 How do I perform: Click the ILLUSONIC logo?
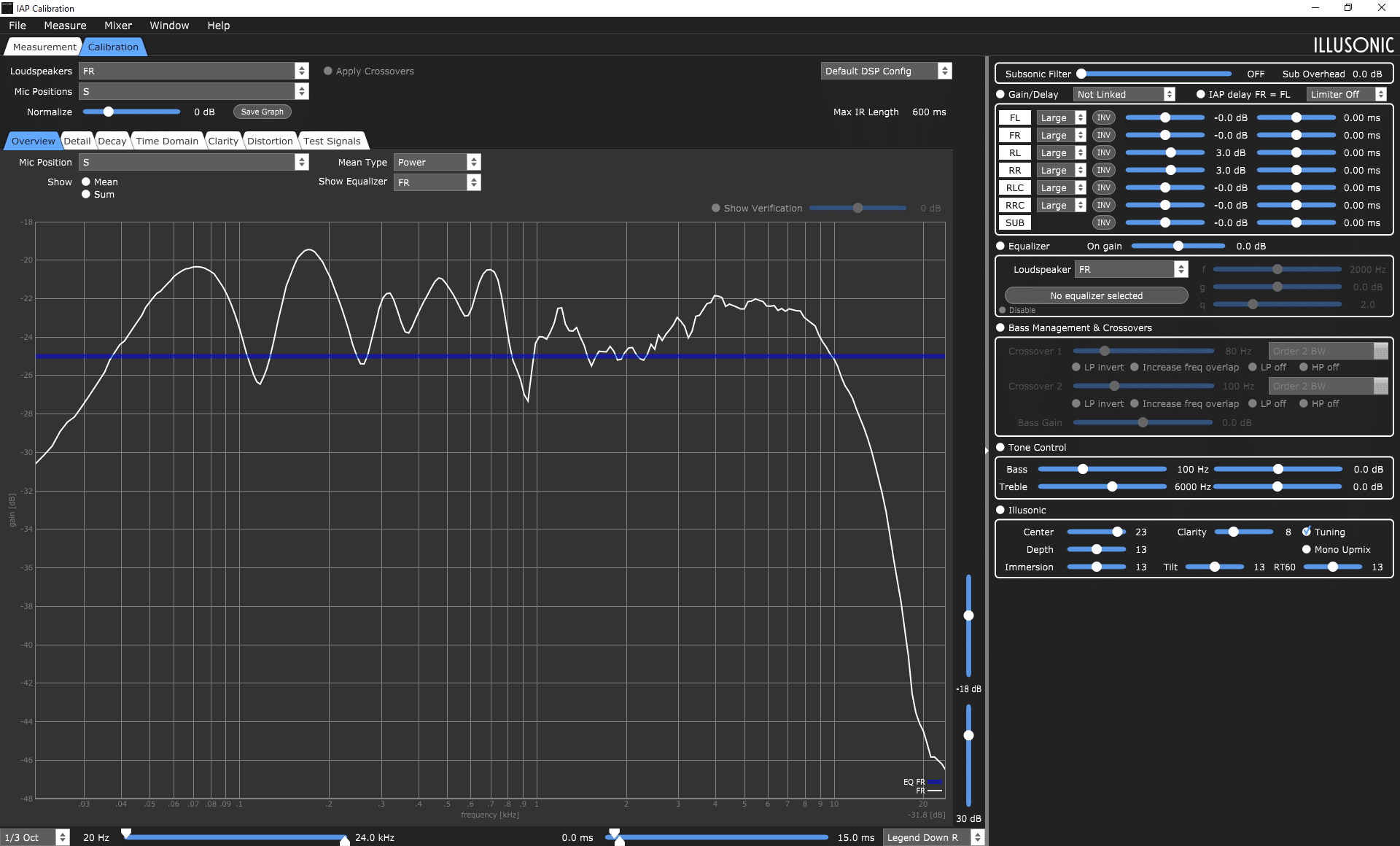1353,45
